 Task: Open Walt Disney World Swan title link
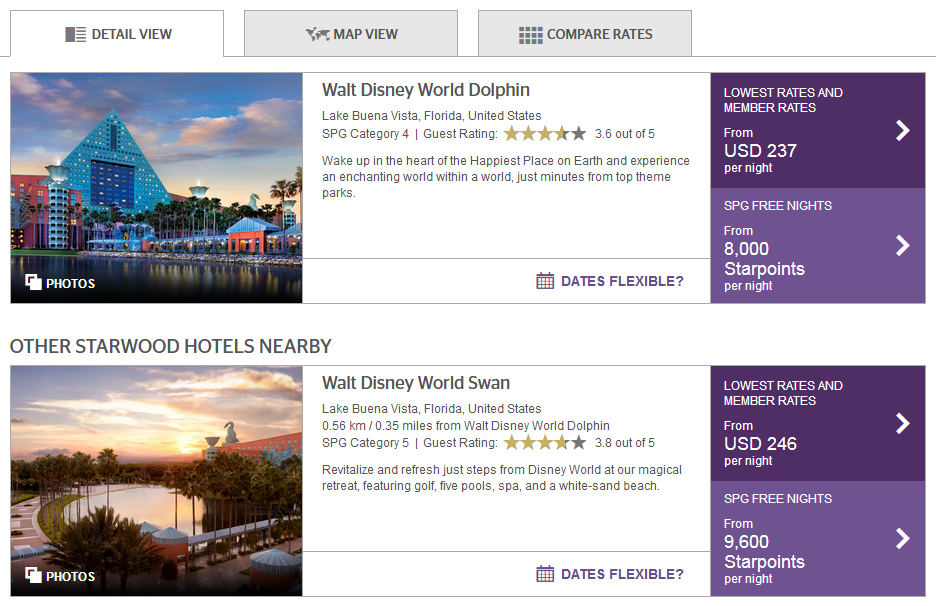pyautogui.click(x=415, y=383)
